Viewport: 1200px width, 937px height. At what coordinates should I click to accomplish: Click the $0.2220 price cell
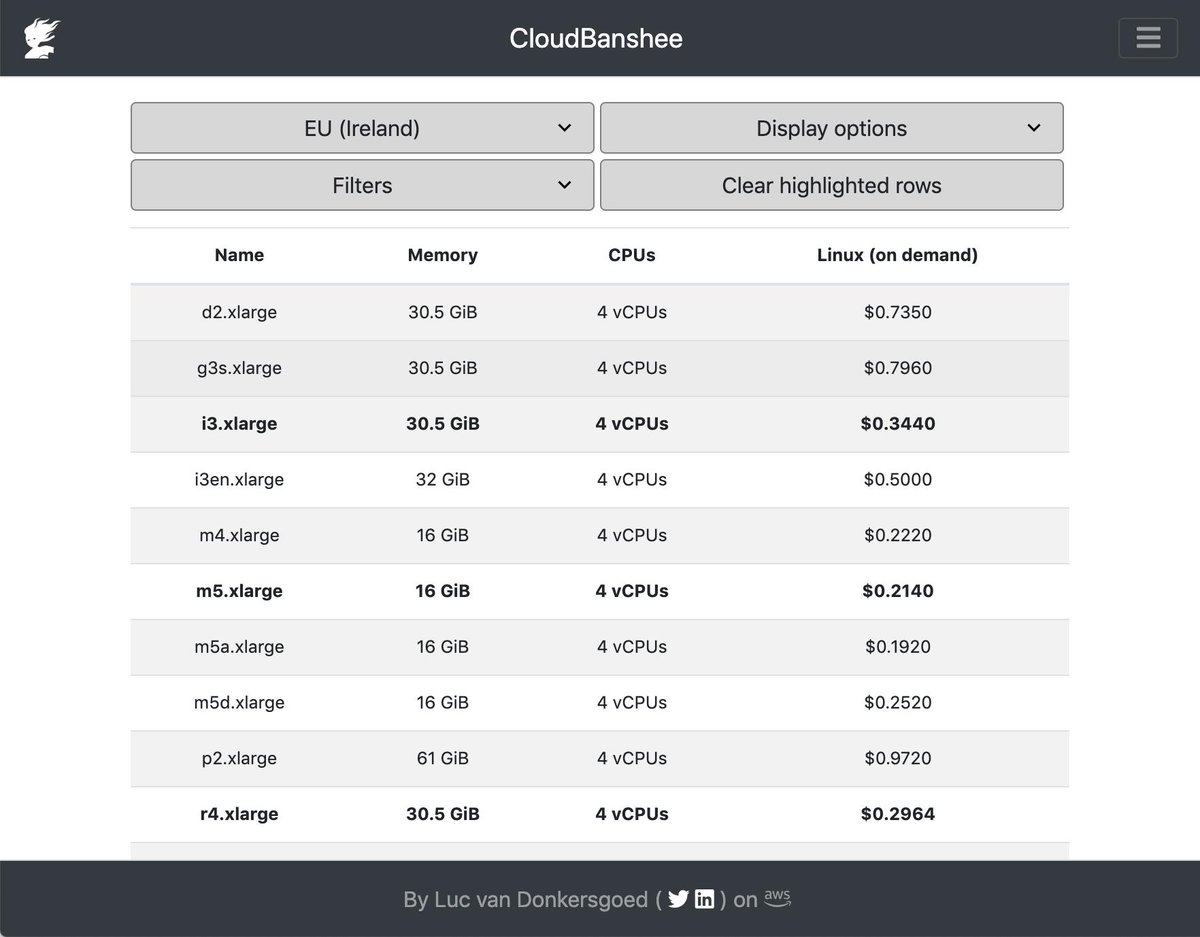(897, 535)
